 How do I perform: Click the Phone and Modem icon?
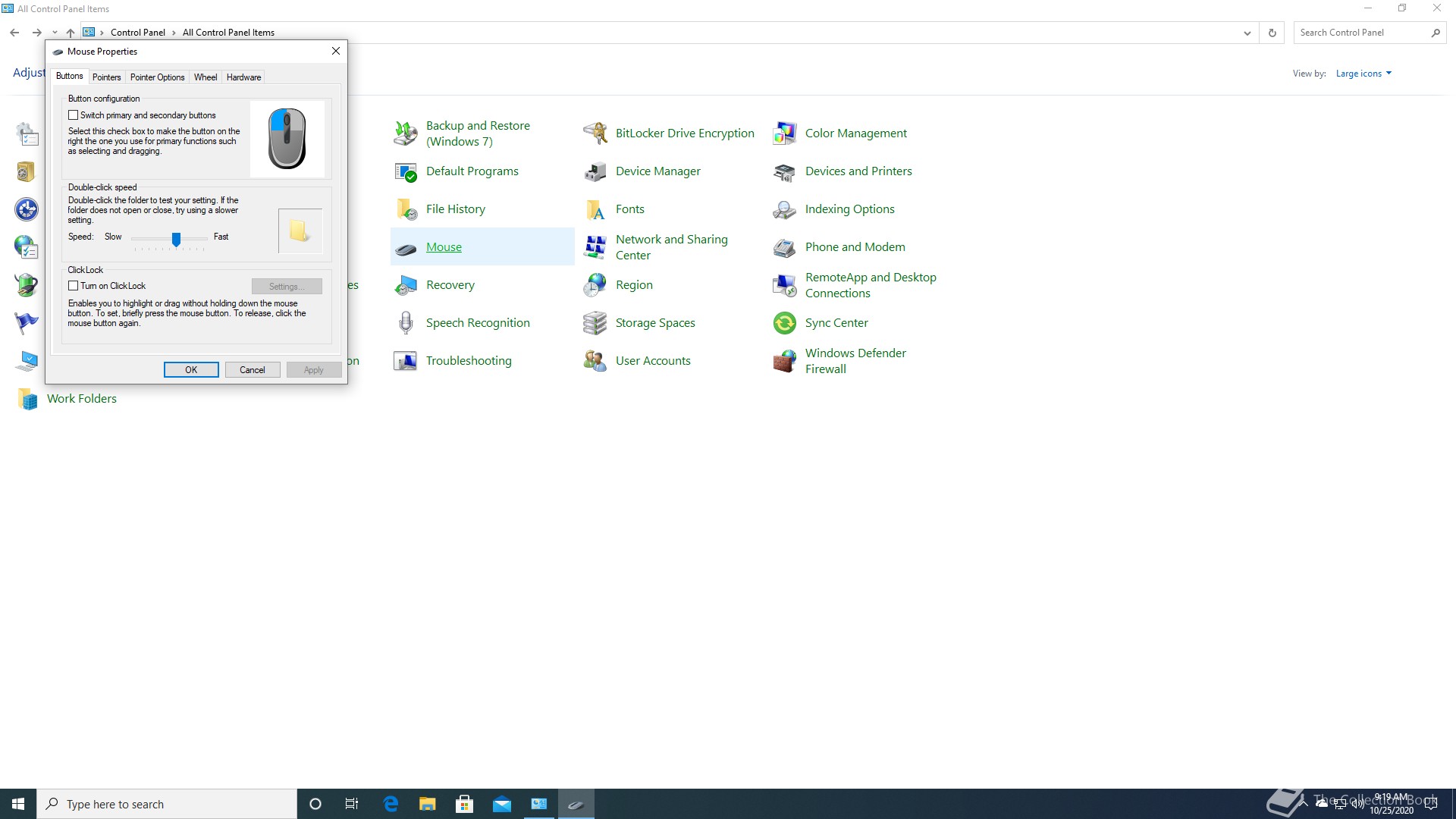click(785, 247)
